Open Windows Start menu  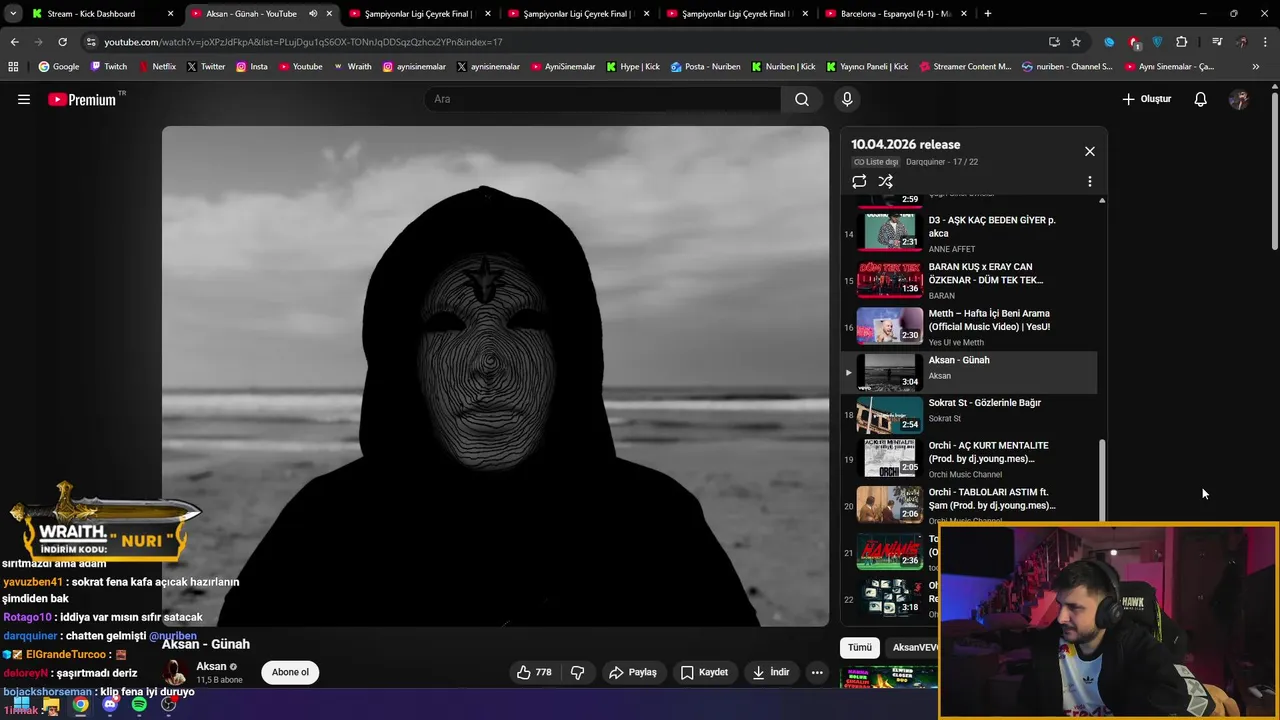click(22, 704)
